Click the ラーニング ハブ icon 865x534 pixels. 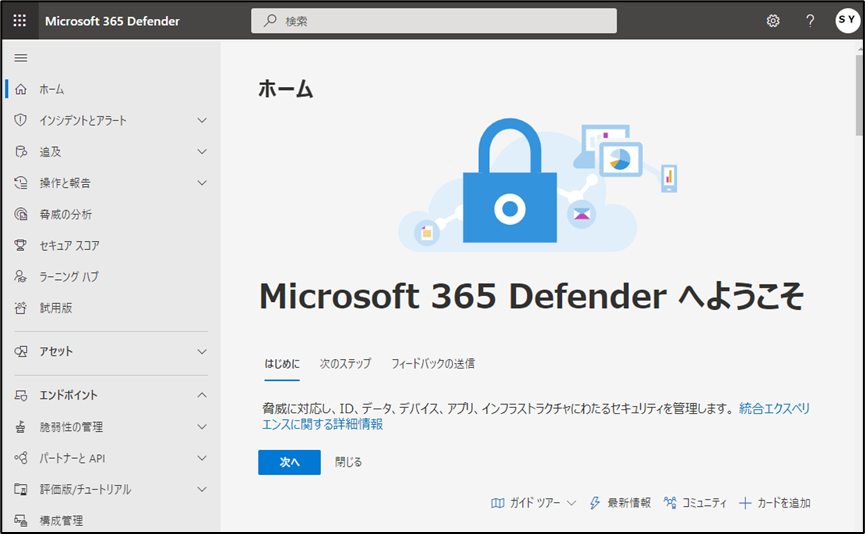point(21,276)
